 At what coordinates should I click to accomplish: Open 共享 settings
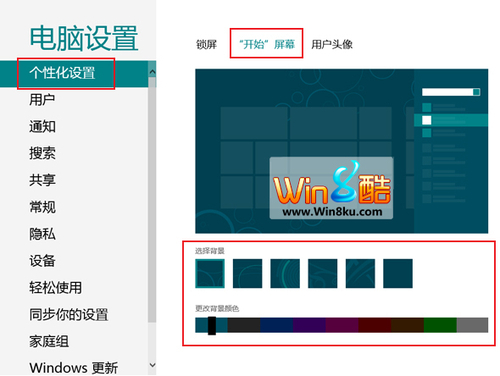(42, 180)
